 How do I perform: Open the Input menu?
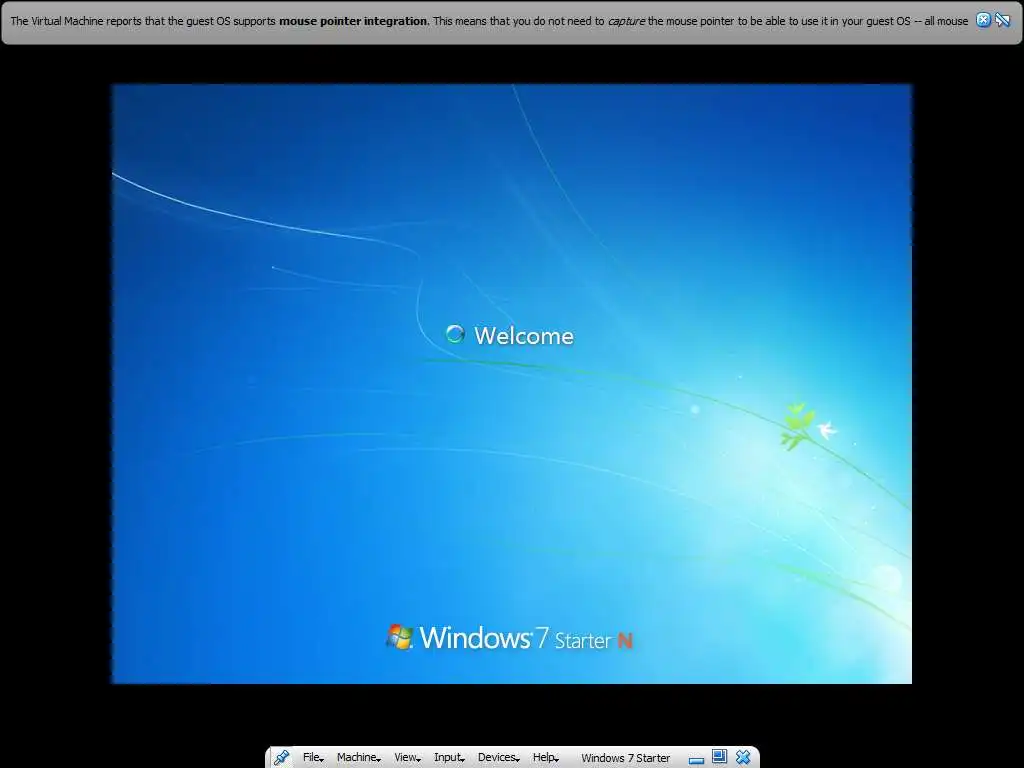coord(449,758)
